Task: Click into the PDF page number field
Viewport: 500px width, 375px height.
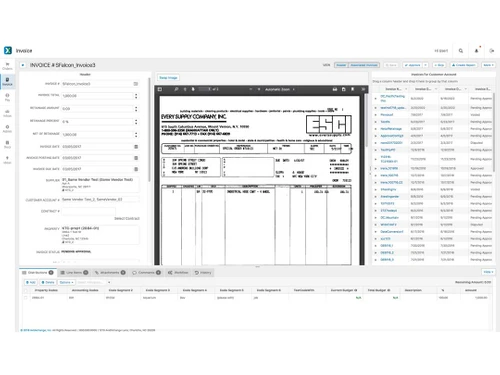Action: [x=205, y=89]
